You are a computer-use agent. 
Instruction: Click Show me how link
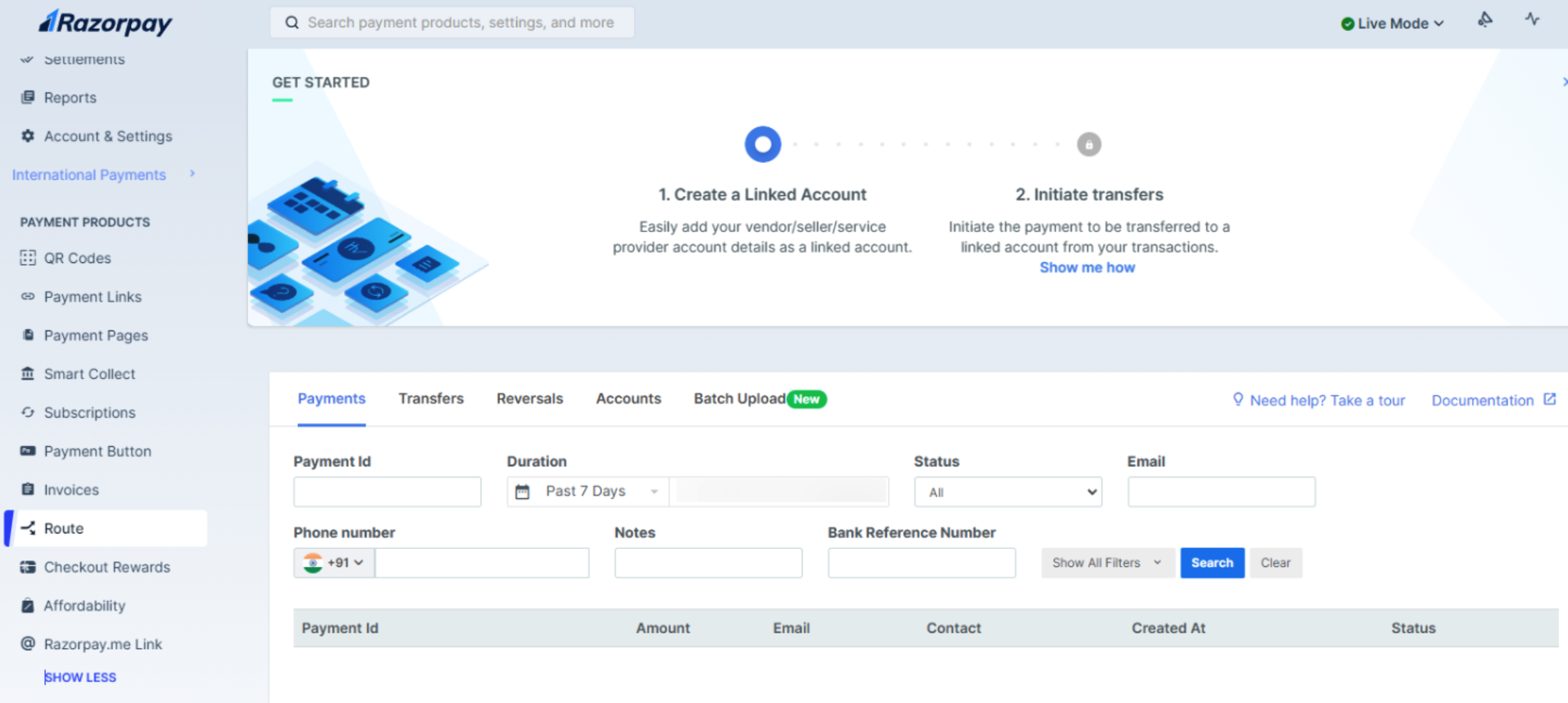tap(1087, 267)
